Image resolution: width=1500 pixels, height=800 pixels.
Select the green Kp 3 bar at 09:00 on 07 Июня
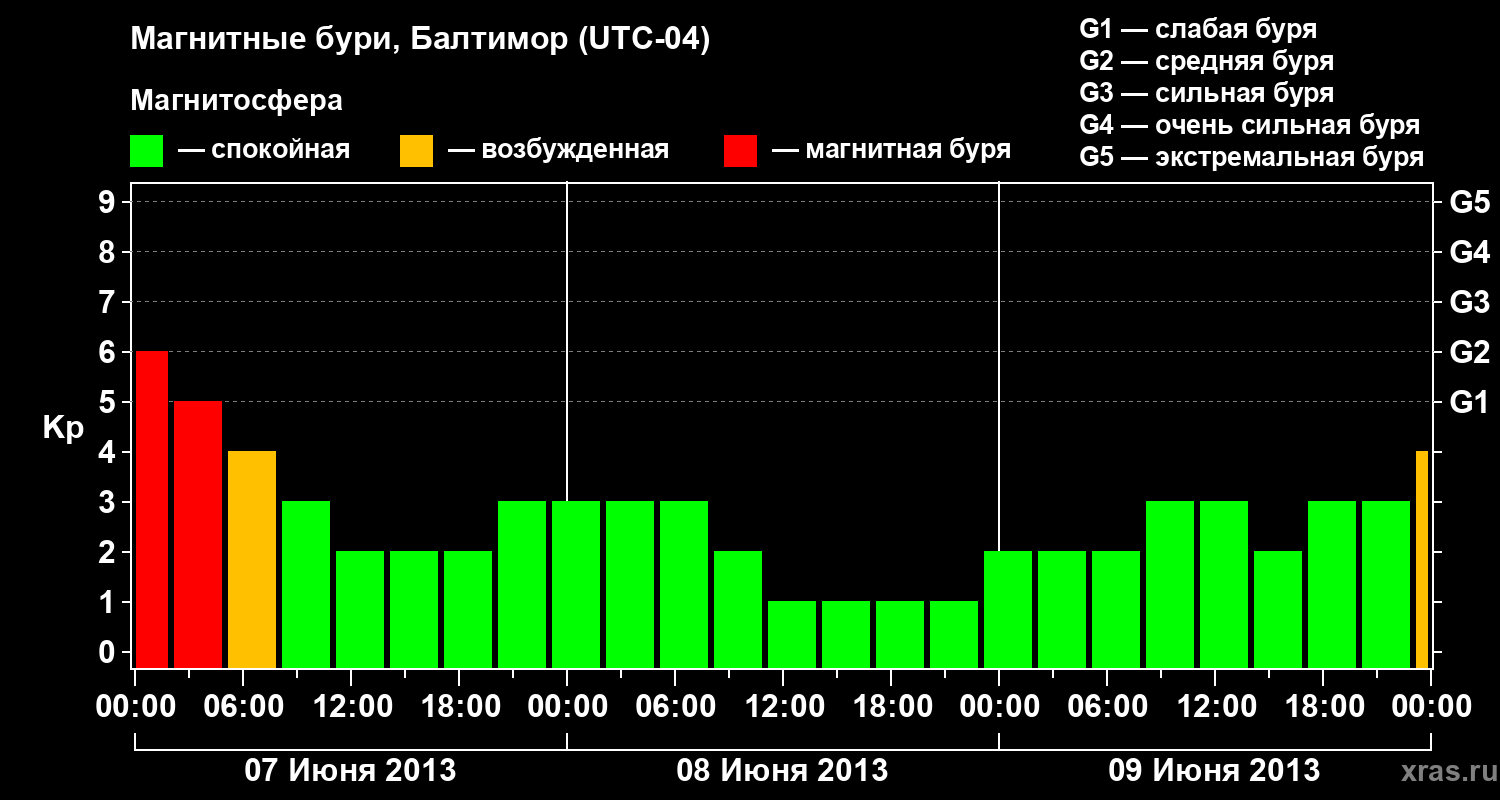306,585
